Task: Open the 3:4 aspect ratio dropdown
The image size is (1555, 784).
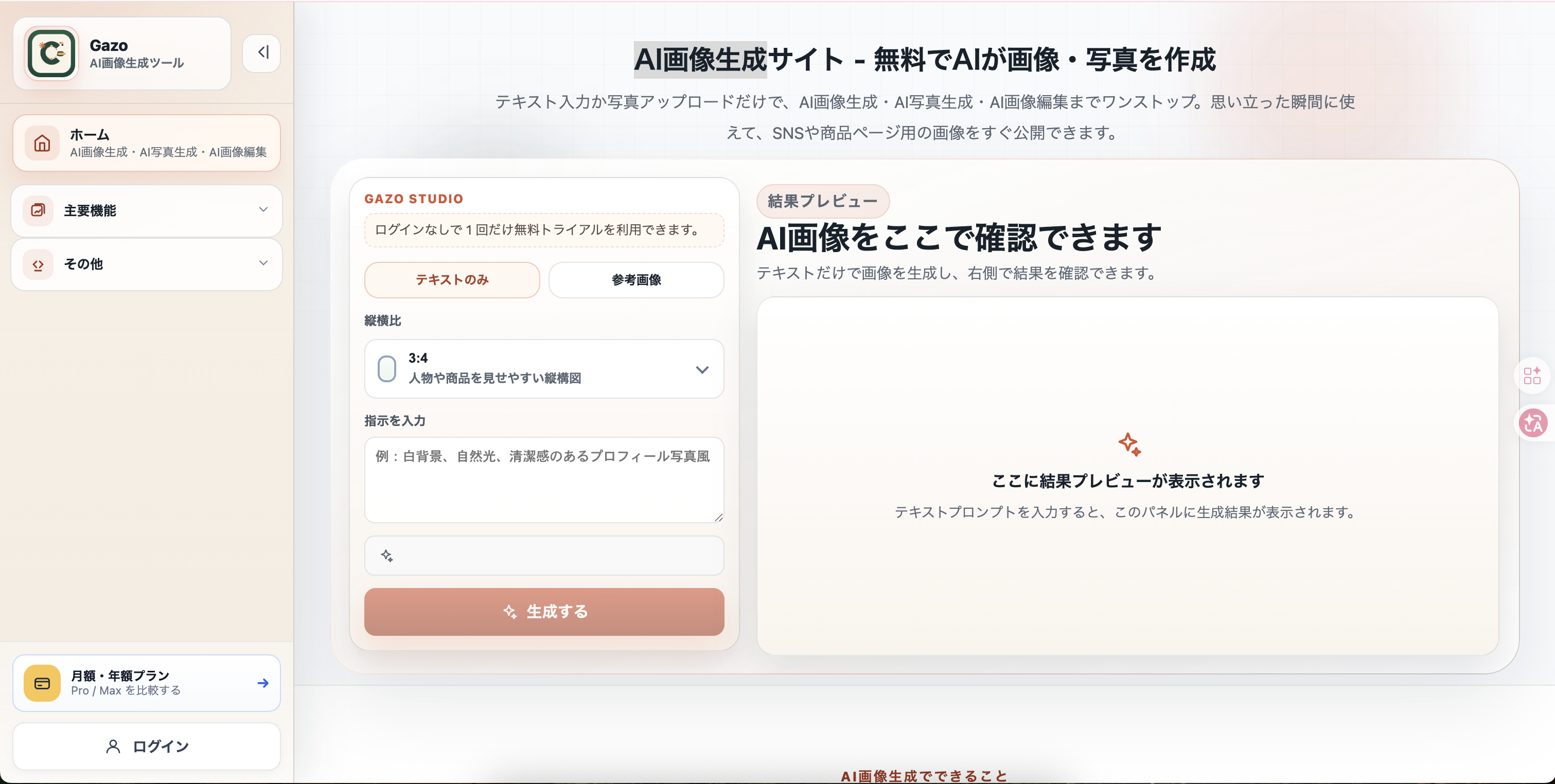Action: point(543,369)
